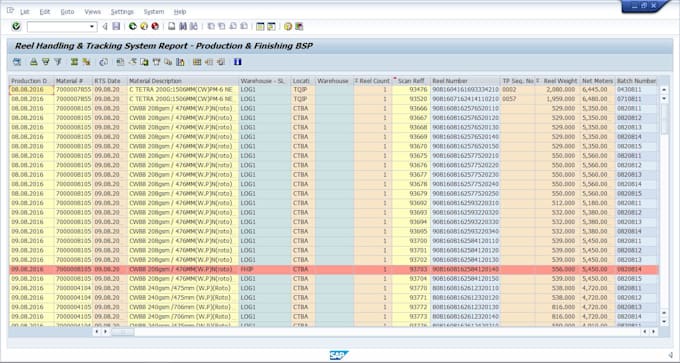Open the command field dropdown arrow
The width and height of the screenshot is (680, 363).
coord(92,27)
